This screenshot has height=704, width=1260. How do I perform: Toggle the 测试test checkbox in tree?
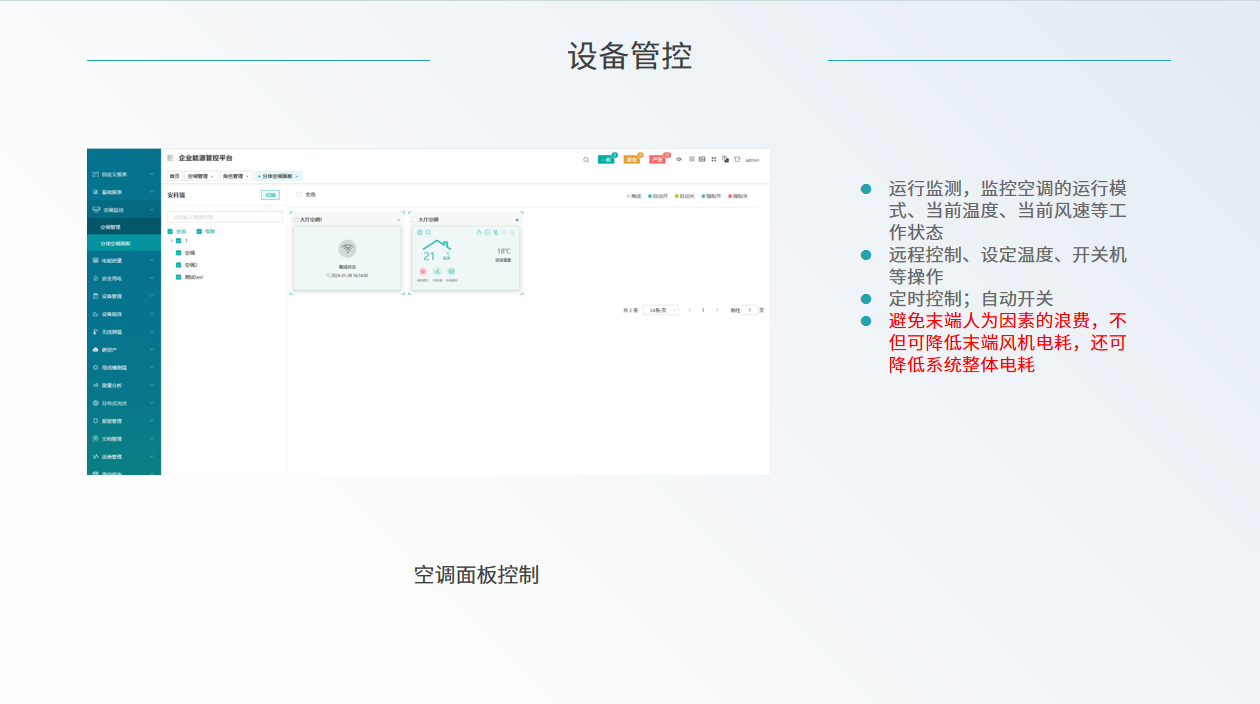[178, 277]
